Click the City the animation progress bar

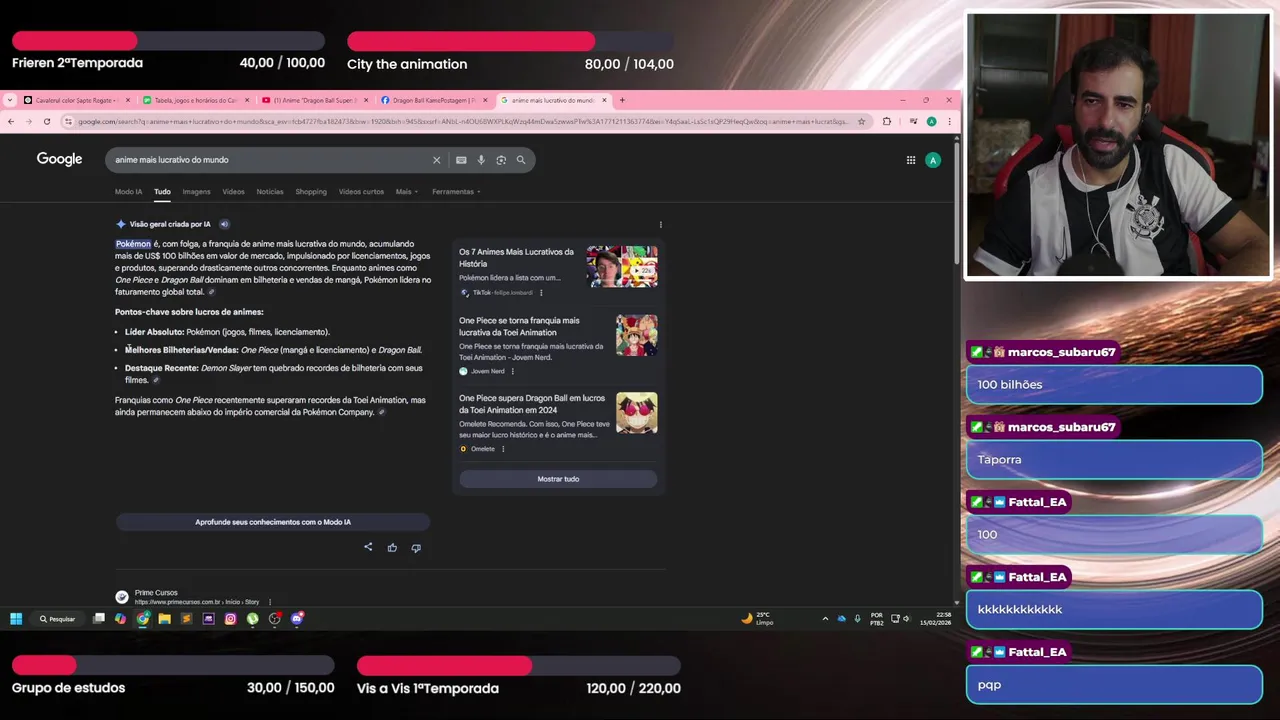tap(510, 41)
